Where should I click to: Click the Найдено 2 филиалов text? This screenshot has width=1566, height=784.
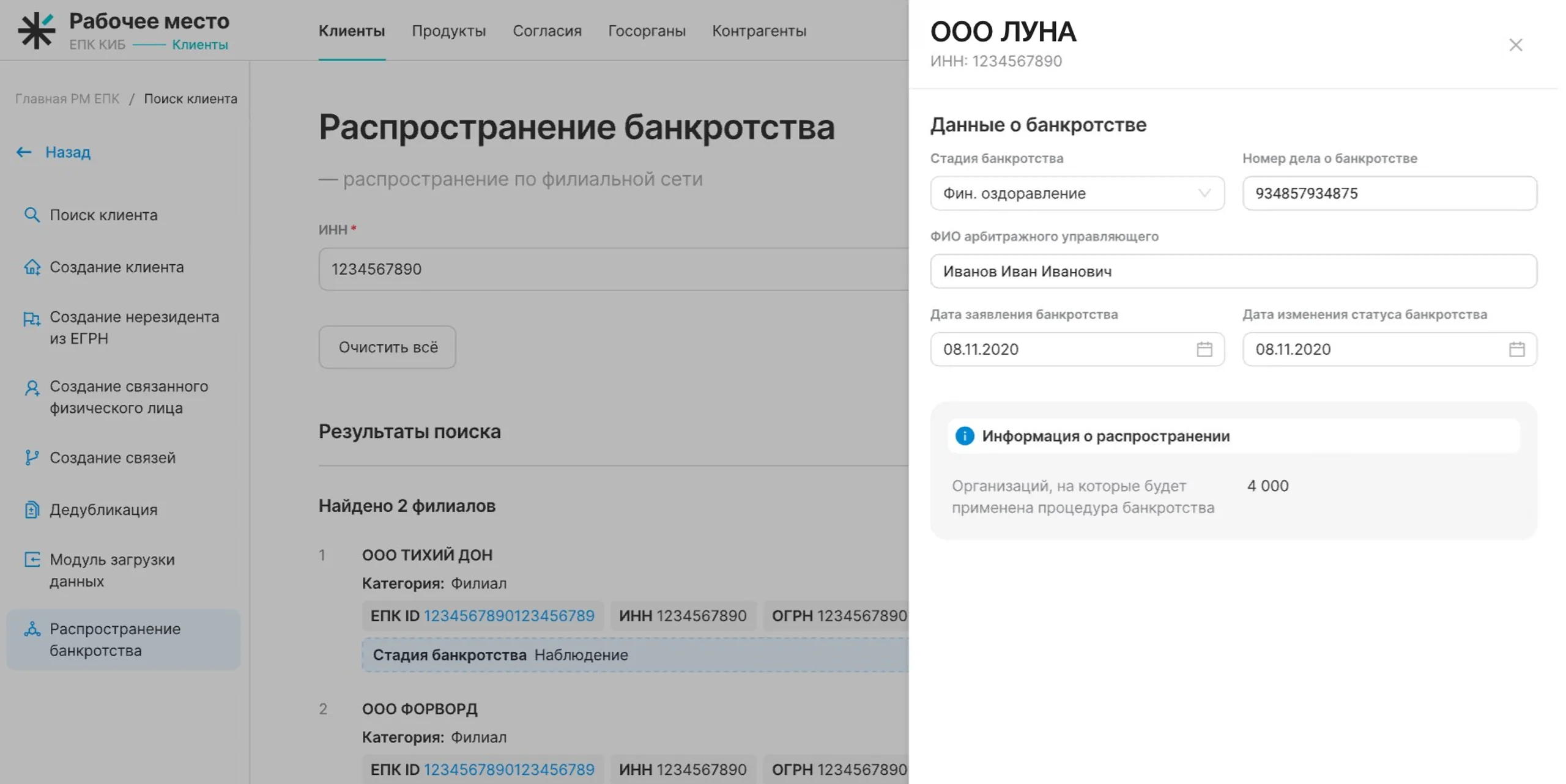(x=407, y=506)
